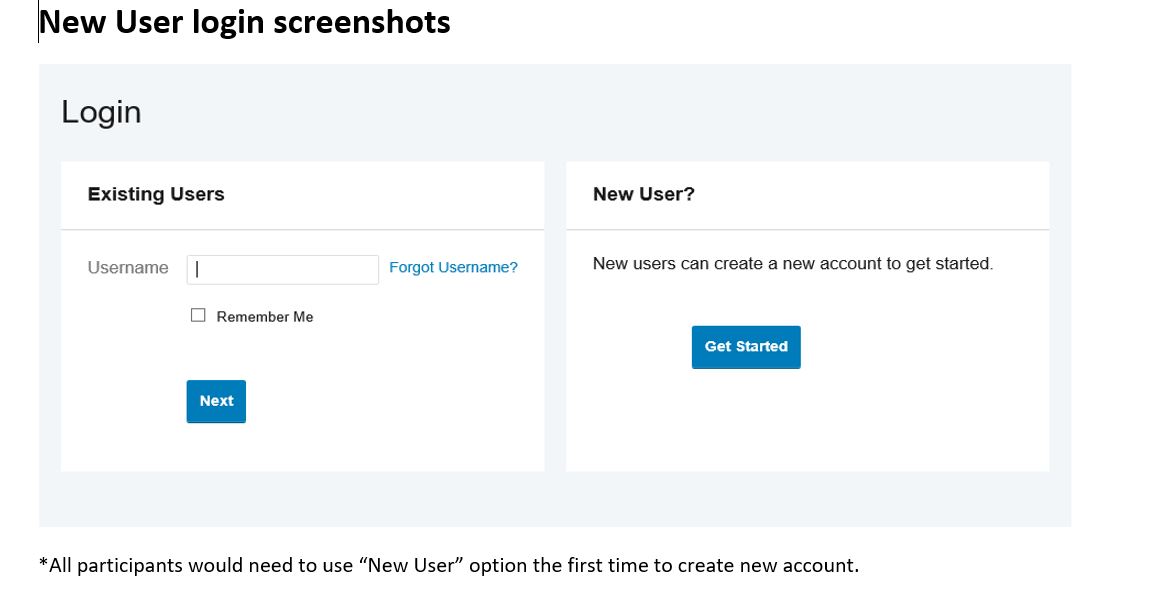Click Get Started to create an account

click(746, 347)
